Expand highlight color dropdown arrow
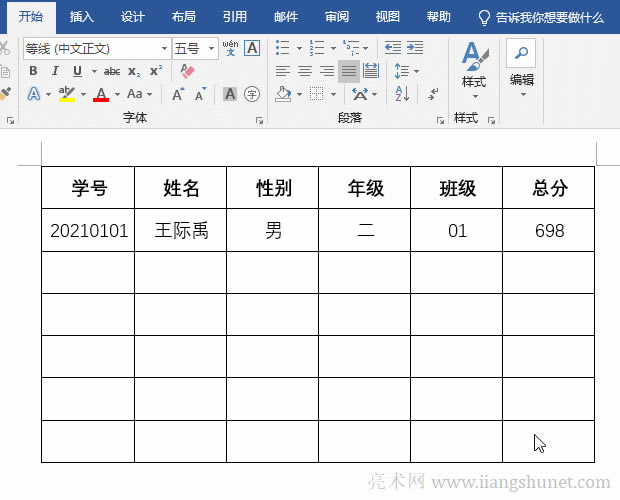 pyautogui.click(x=83, y=94)
